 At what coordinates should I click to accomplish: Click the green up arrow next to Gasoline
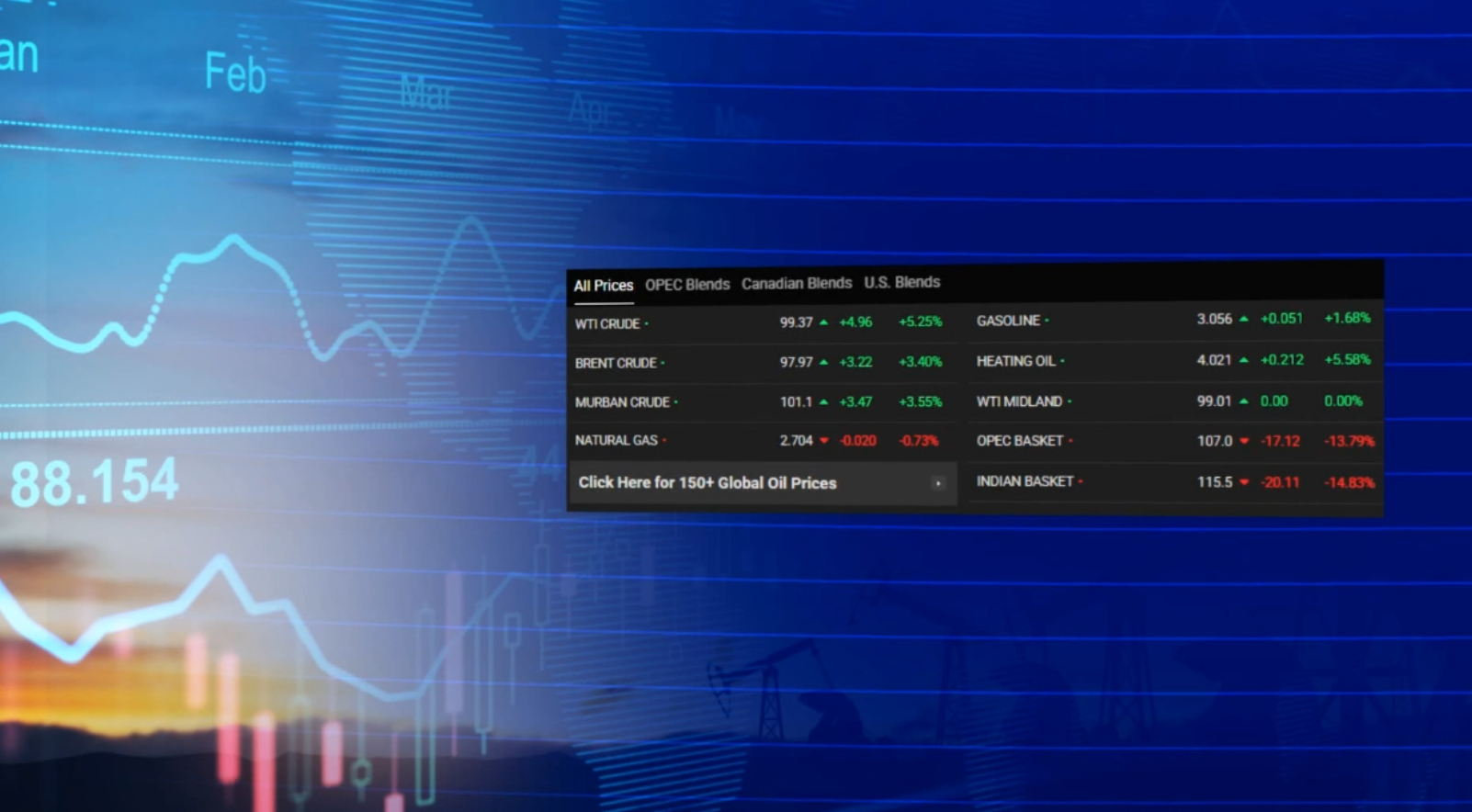click(1243, 319)
